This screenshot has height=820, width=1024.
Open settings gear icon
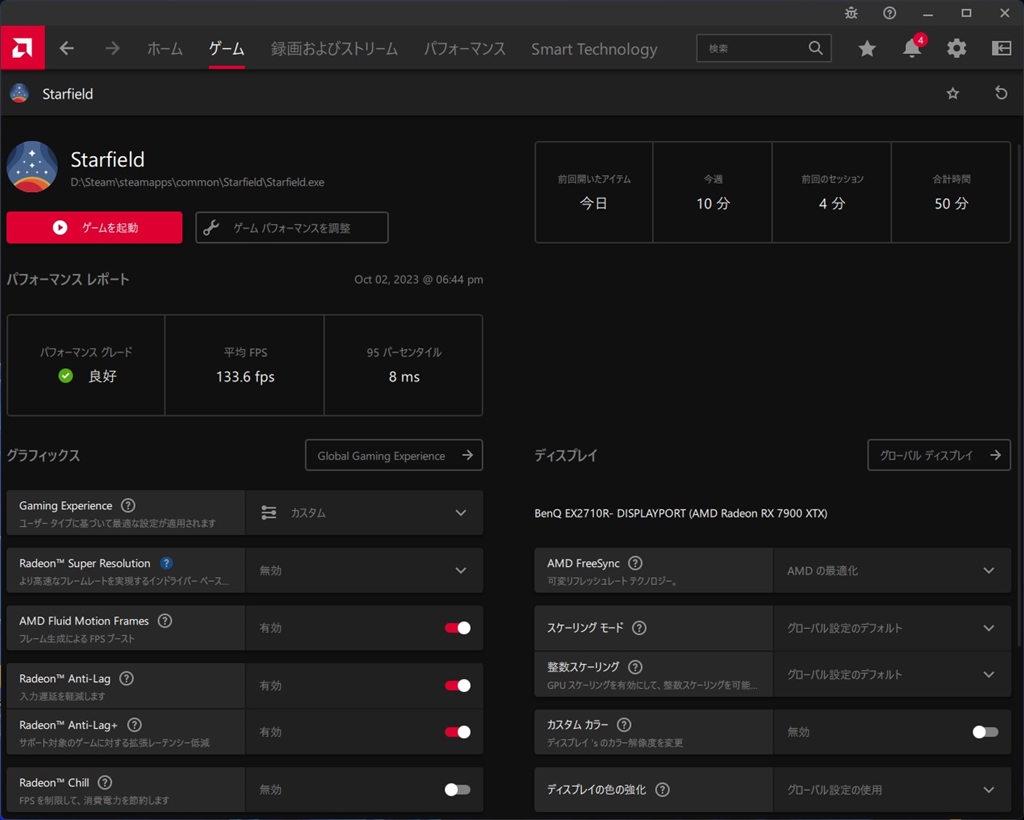[x=957, y=48]
